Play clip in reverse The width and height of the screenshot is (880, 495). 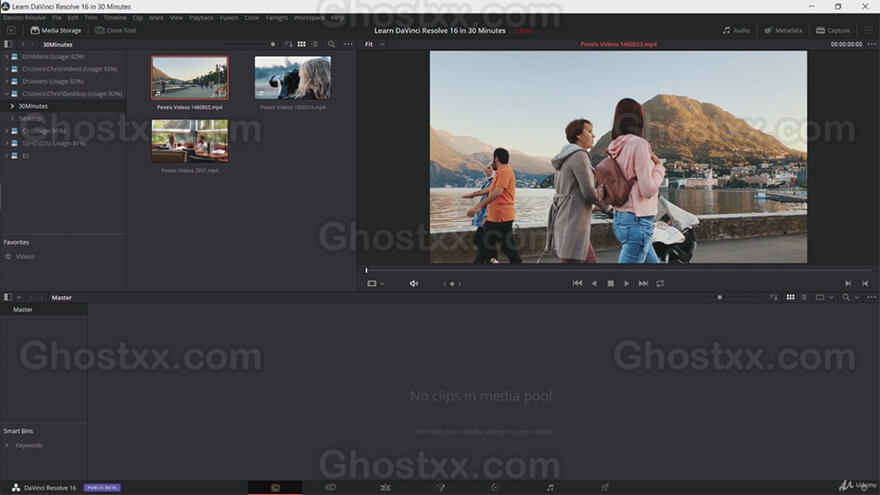(594, 283)
